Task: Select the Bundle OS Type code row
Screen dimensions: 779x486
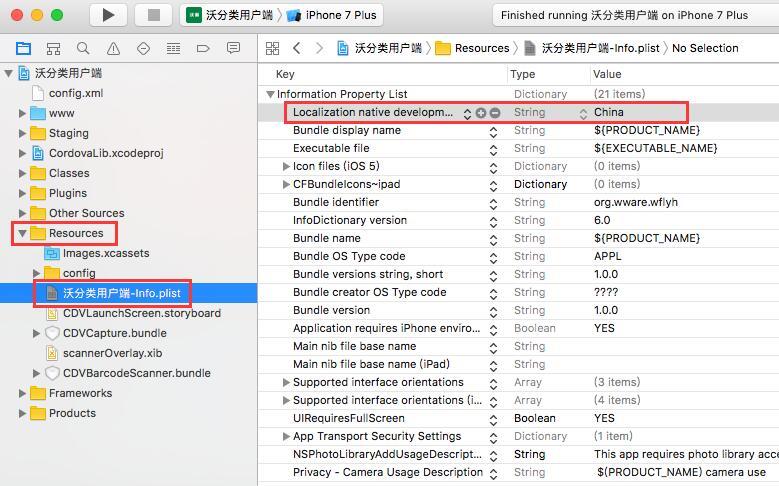Action: [518, 256]
